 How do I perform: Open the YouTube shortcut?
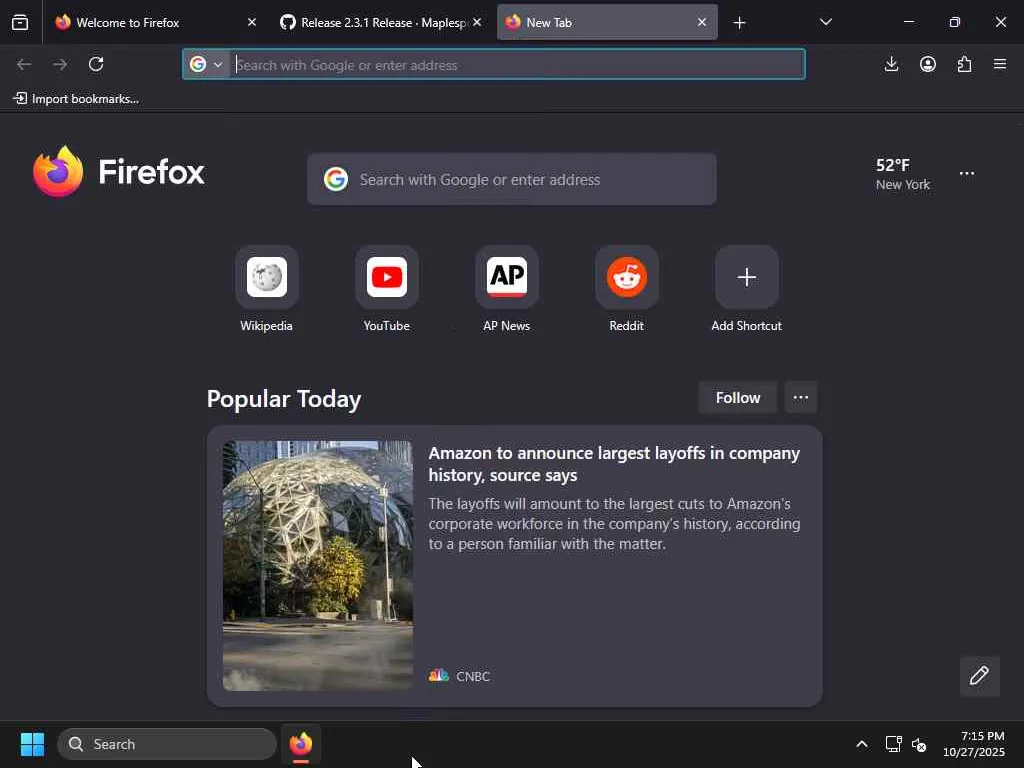387,289
